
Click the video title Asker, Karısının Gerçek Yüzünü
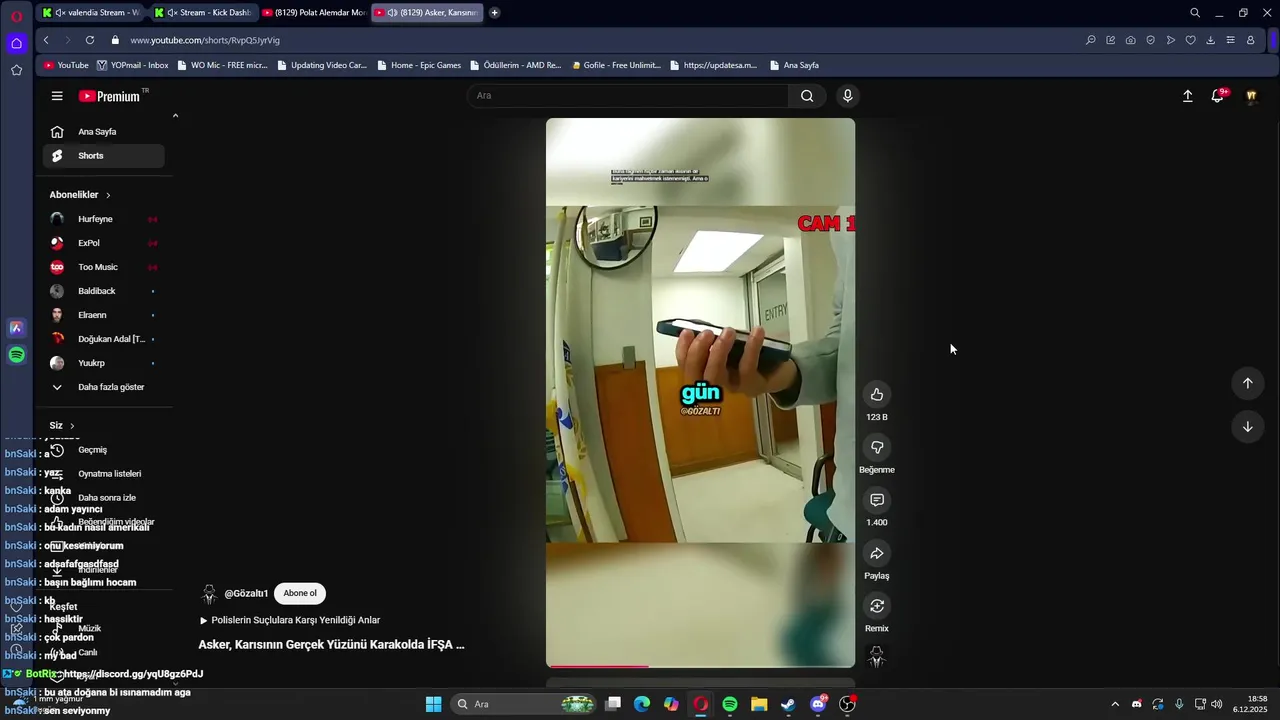pos(331,645)
